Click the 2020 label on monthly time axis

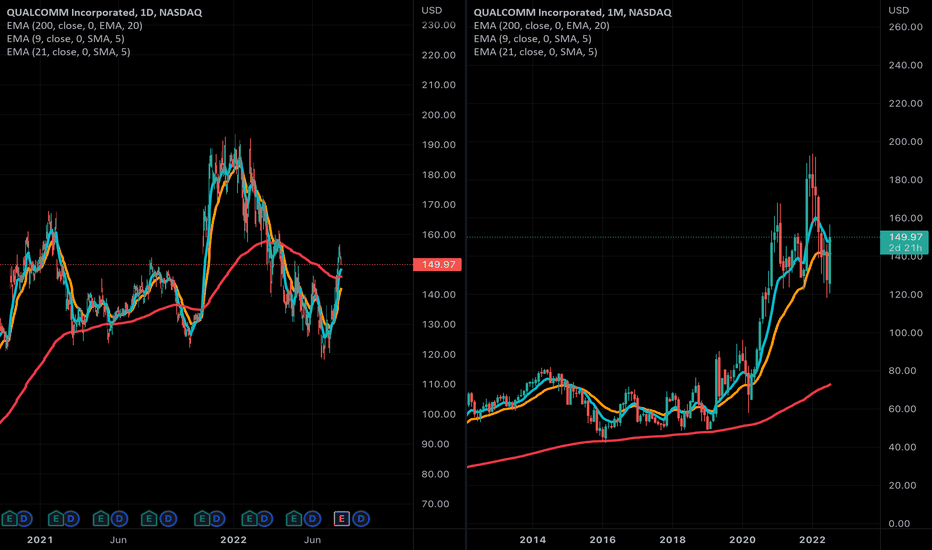coord(742,540)
